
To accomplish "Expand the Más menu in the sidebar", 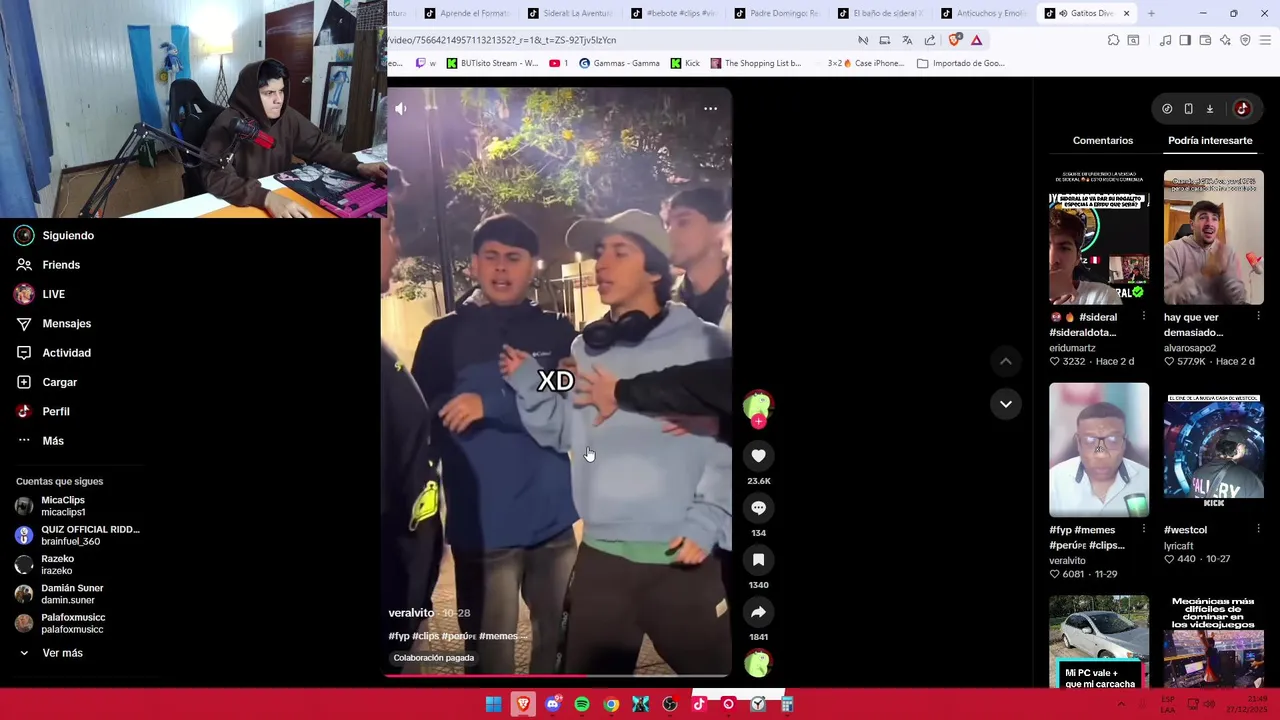I will coord(41,441).
